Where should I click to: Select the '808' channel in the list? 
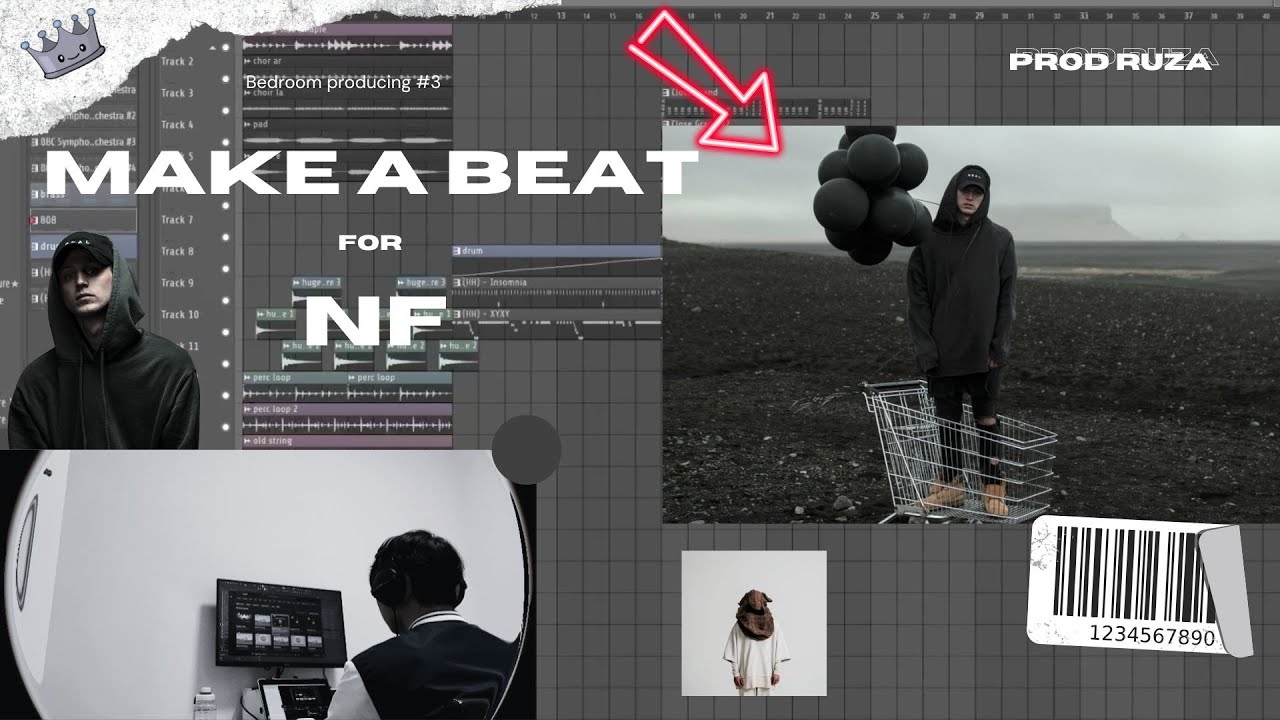[x=84, y=219]
